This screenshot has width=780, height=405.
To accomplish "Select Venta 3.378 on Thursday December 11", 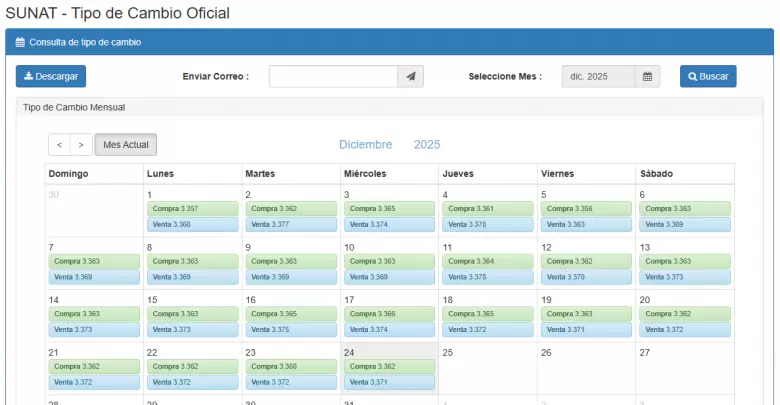I will [x=488, y=277].
